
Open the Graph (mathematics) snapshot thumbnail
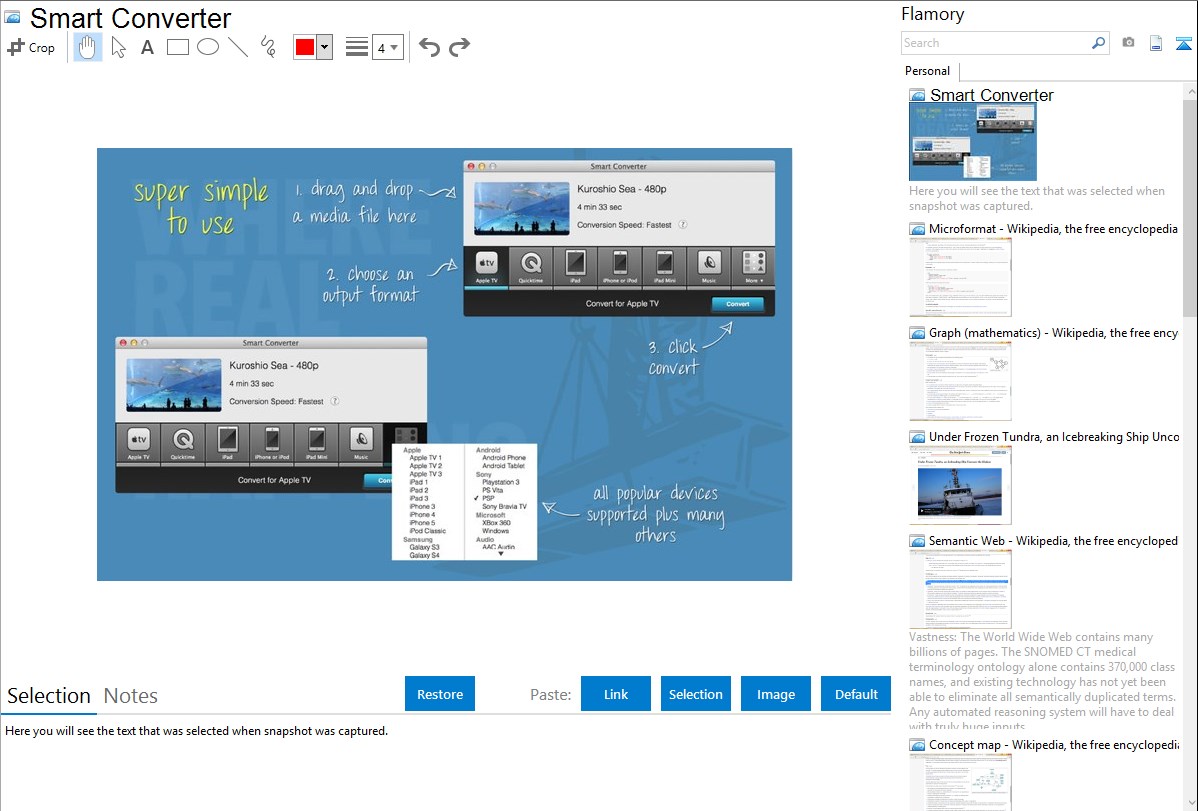(960, 381)
